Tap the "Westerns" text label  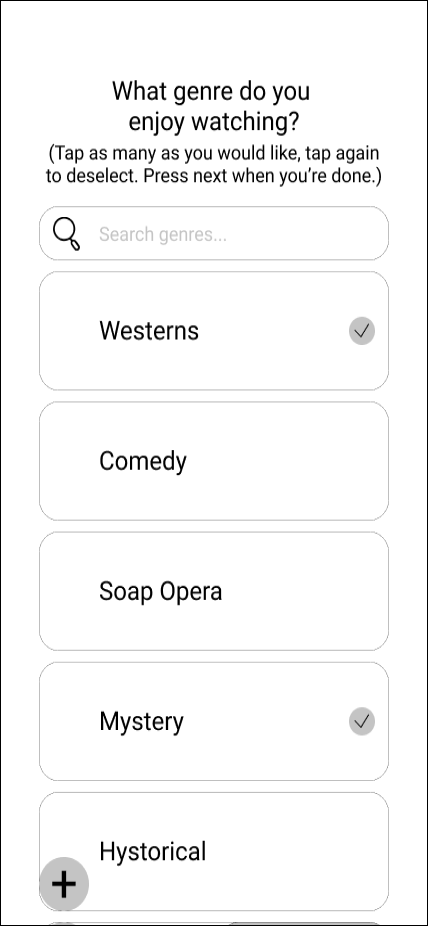click(149, 331)
